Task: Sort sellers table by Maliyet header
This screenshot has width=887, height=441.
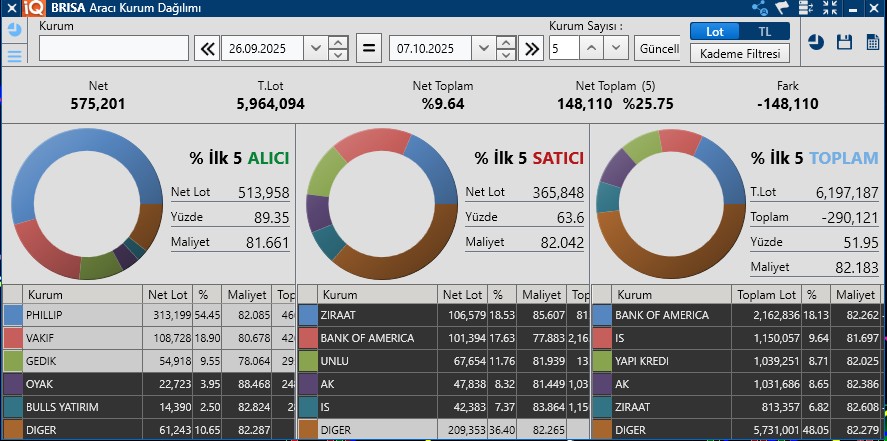Action: click(x=541, y=295)
